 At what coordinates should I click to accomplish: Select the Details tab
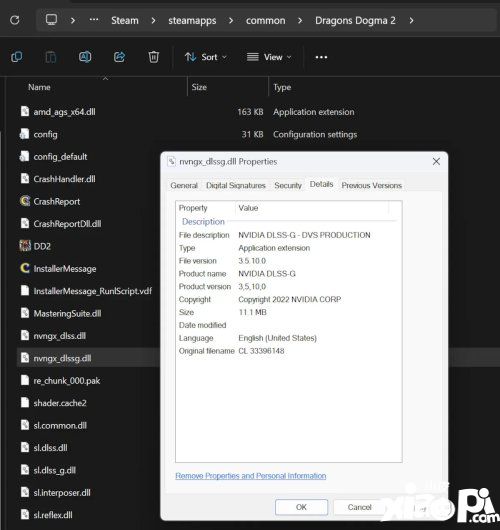(x=321, y=184)
